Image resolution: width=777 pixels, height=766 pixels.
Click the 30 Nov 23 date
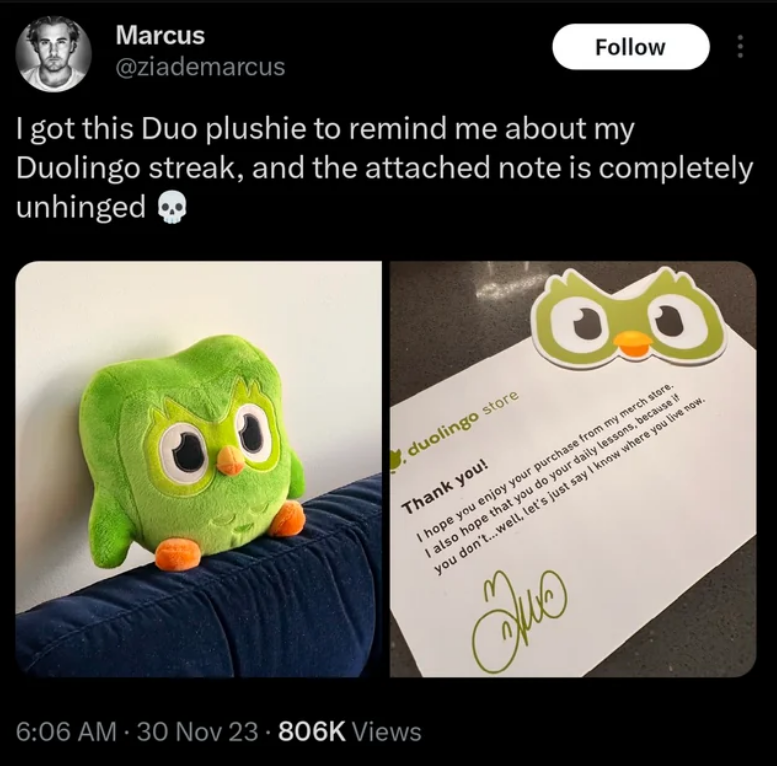197,732
